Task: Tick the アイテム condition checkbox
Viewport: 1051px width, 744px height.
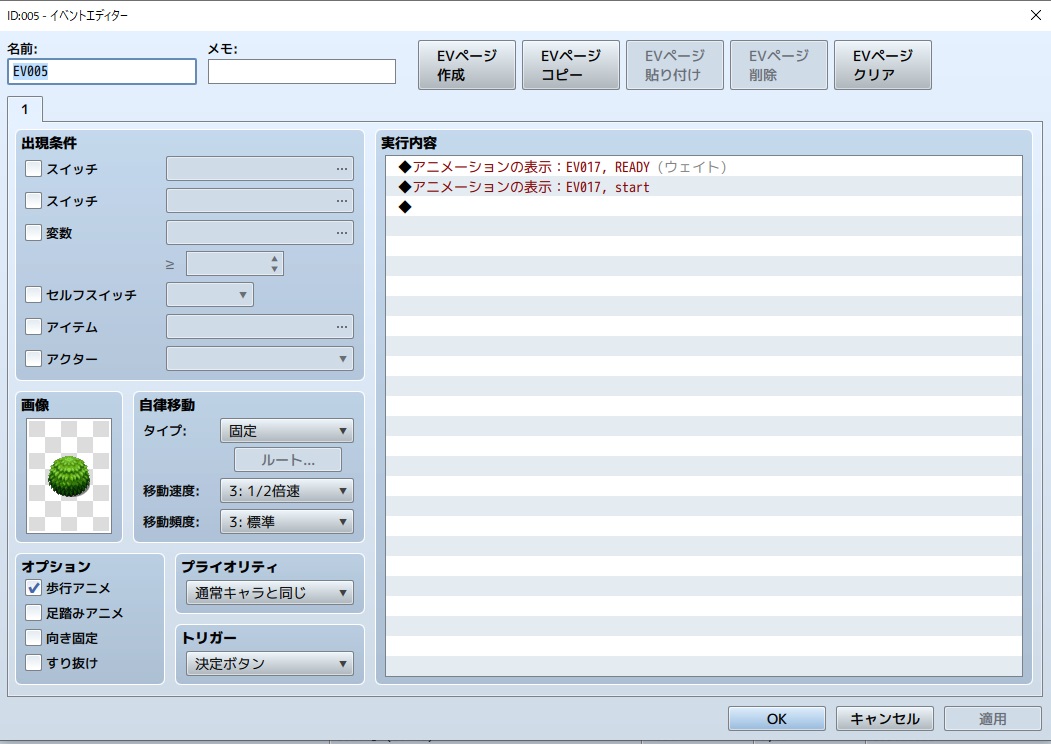Action: [x=34, y=326]
